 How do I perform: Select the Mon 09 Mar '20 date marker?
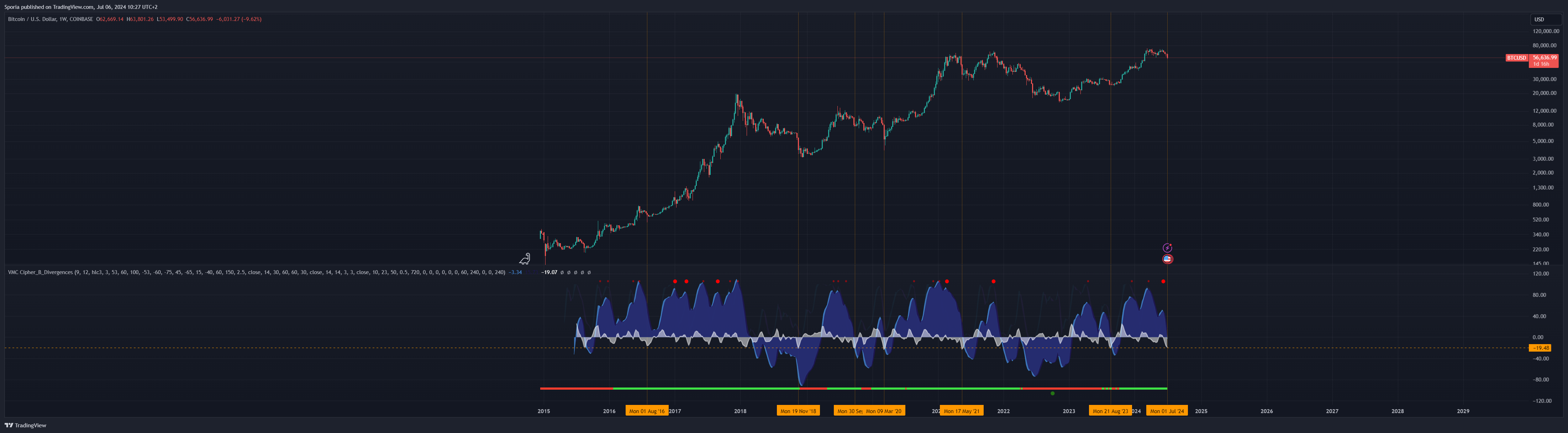pyautogui.click(x=884, y=411)
